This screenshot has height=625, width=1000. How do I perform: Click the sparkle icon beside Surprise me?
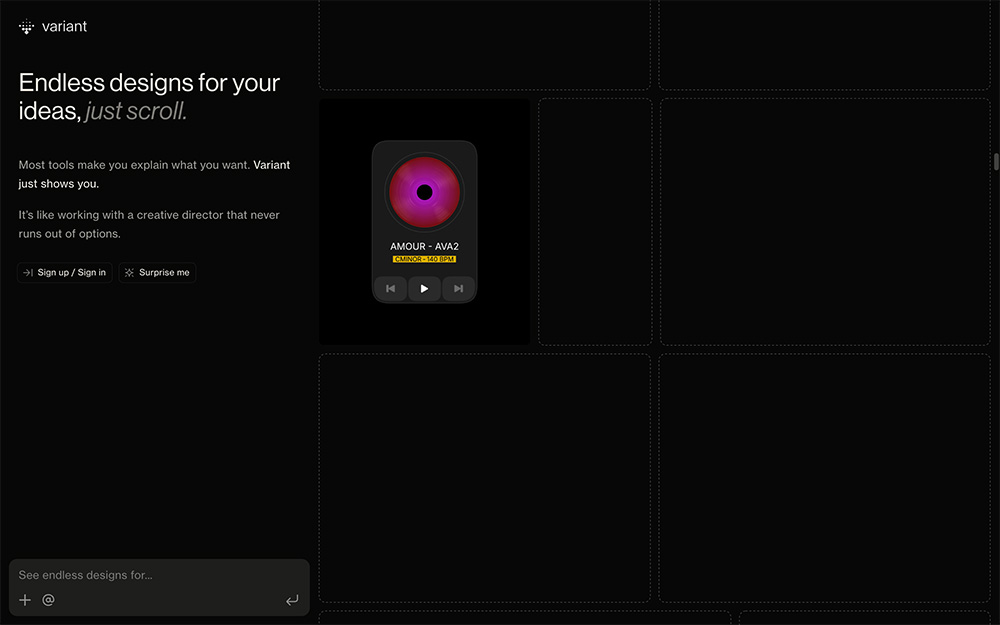129,272
